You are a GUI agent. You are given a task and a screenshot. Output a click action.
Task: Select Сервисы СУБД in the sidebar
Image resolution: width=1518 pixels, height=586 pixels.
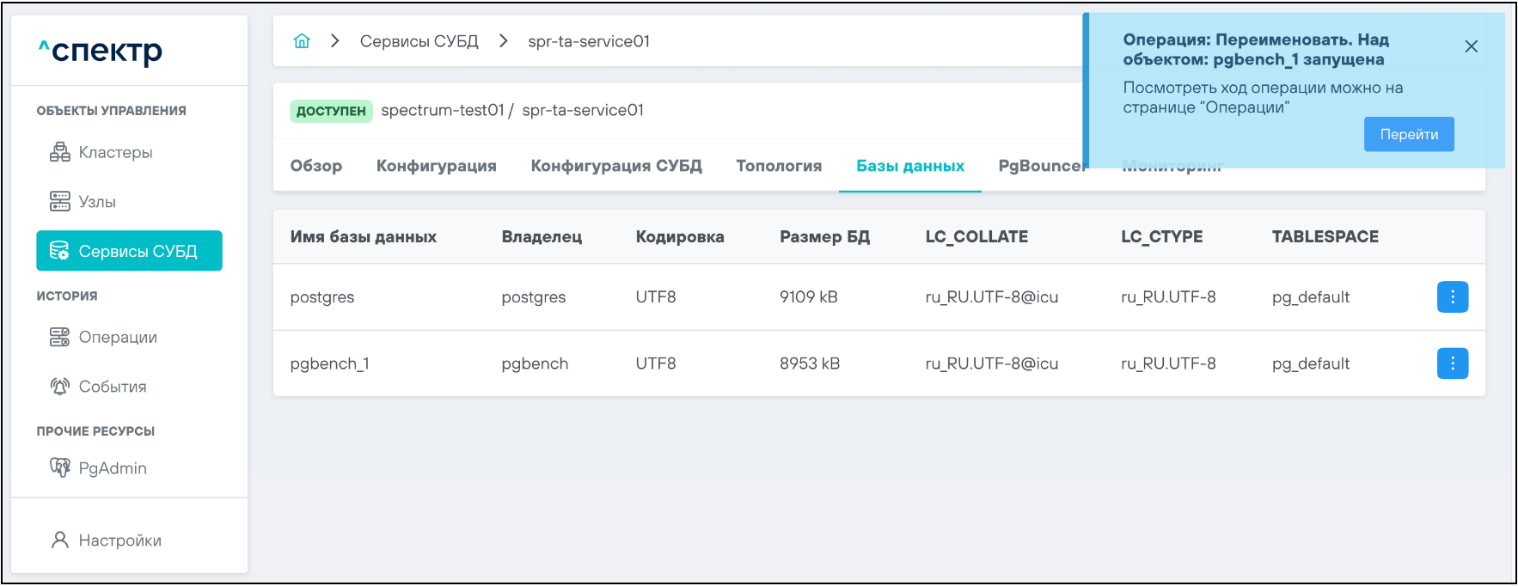(x=129, y=251)
